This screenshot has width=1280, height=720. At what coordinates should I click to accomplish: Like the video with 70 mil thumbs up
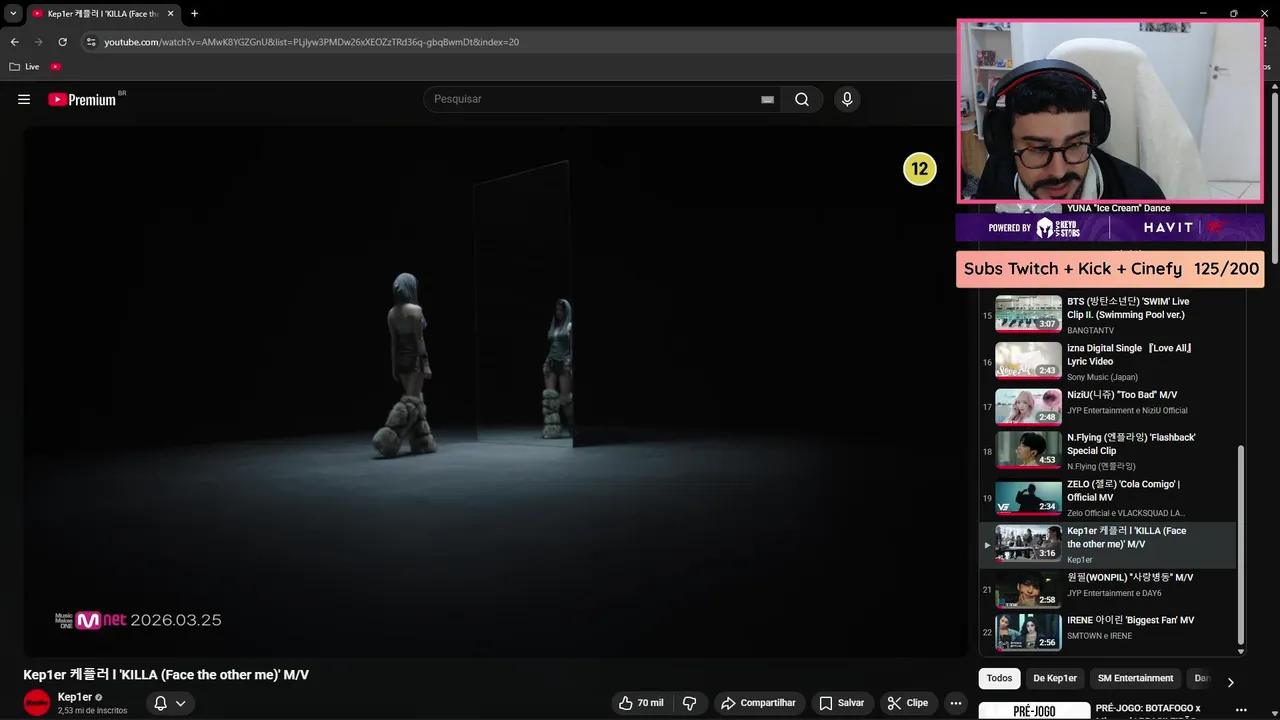pyautogui.click(x=641, y=703)
